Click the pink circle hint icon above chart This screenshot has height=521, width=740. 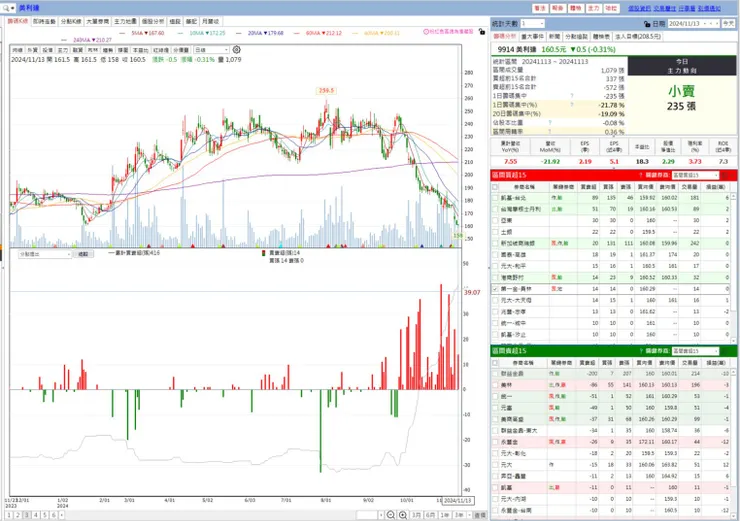click(x=426, y=32)
